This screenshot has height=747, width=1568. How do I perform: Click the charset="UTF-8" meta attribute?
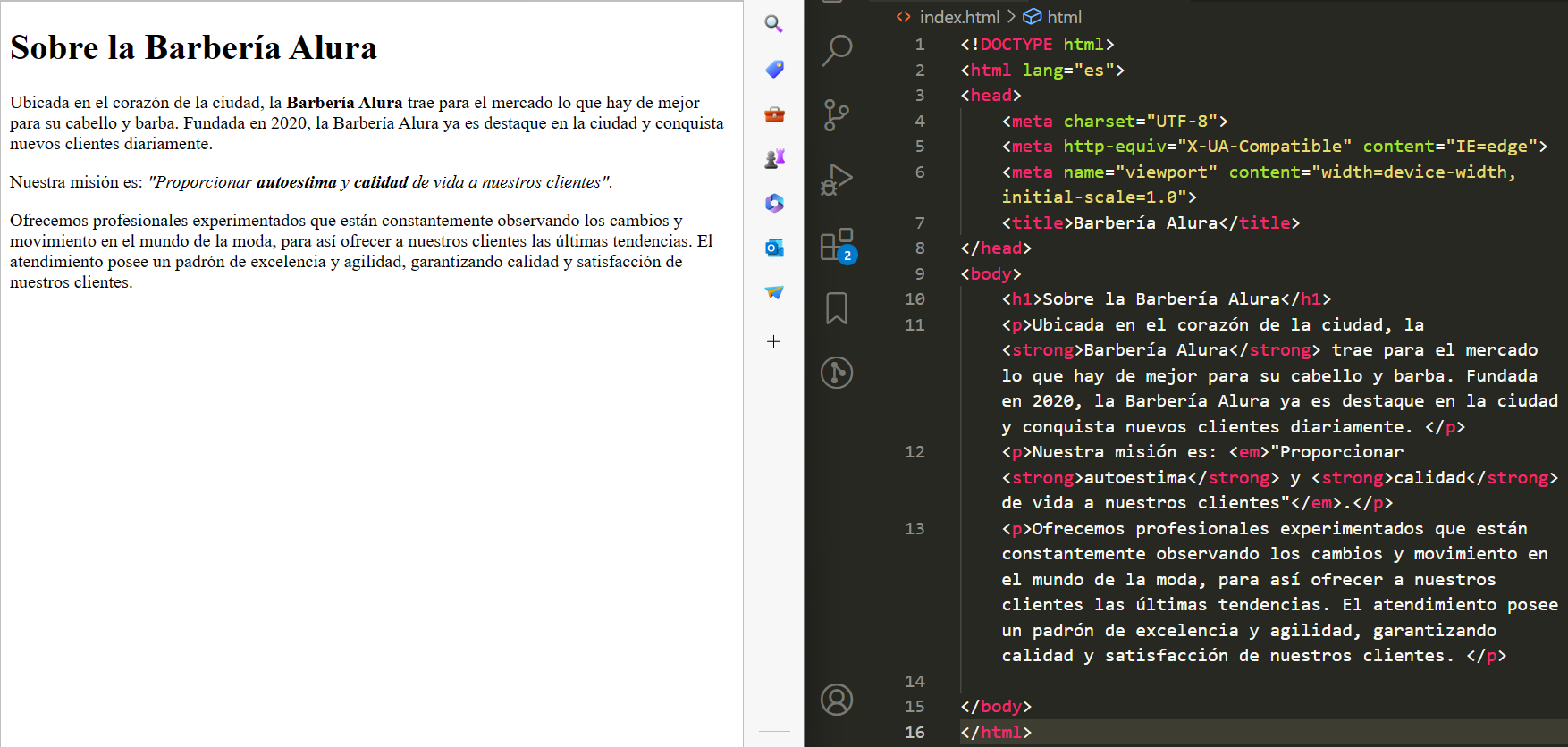pyautogui.click(x=1141, y=122)
